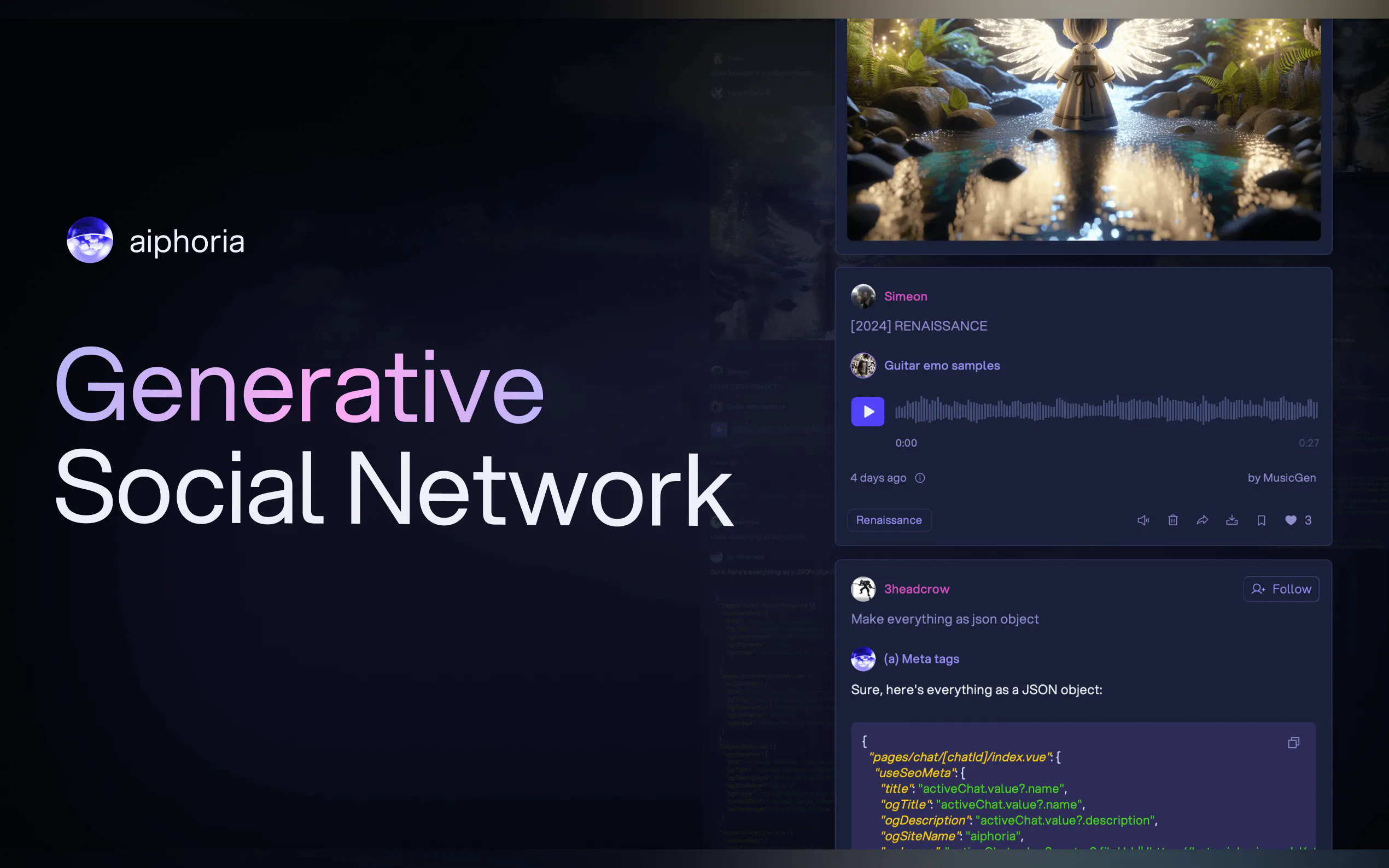Image resolution: width=1389 pixels, height=868 pixels.
Task: Like the post with heart icon
Action: (x=1290, y=520)
